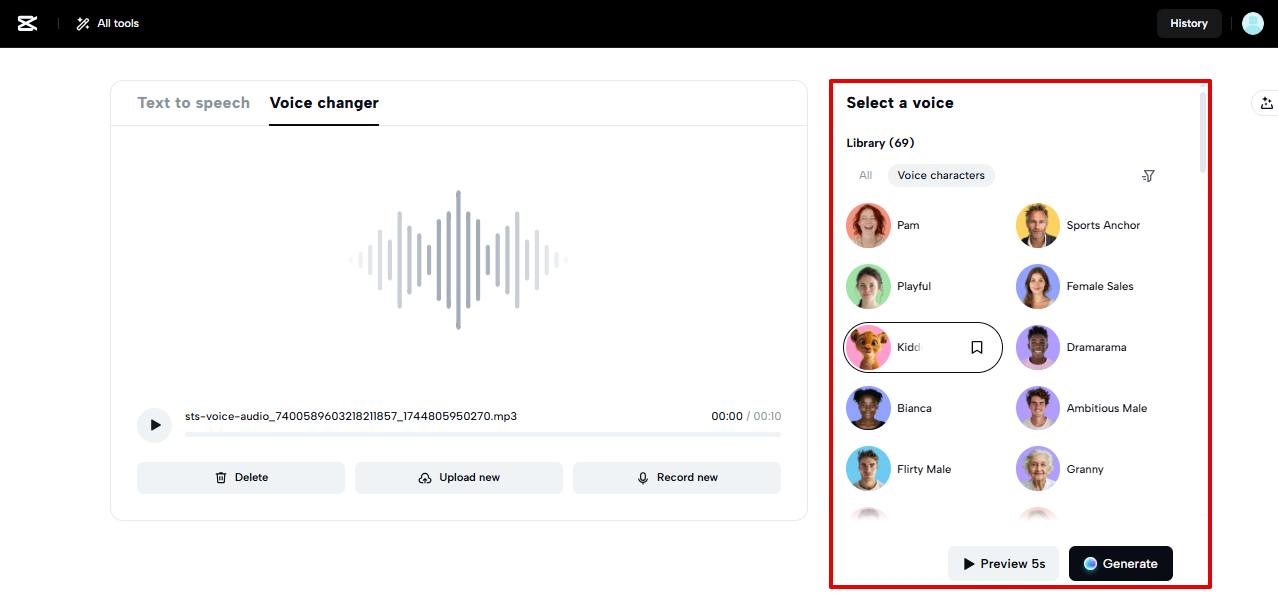Select the Dramarama voice thumbnail

point(1037,347)
